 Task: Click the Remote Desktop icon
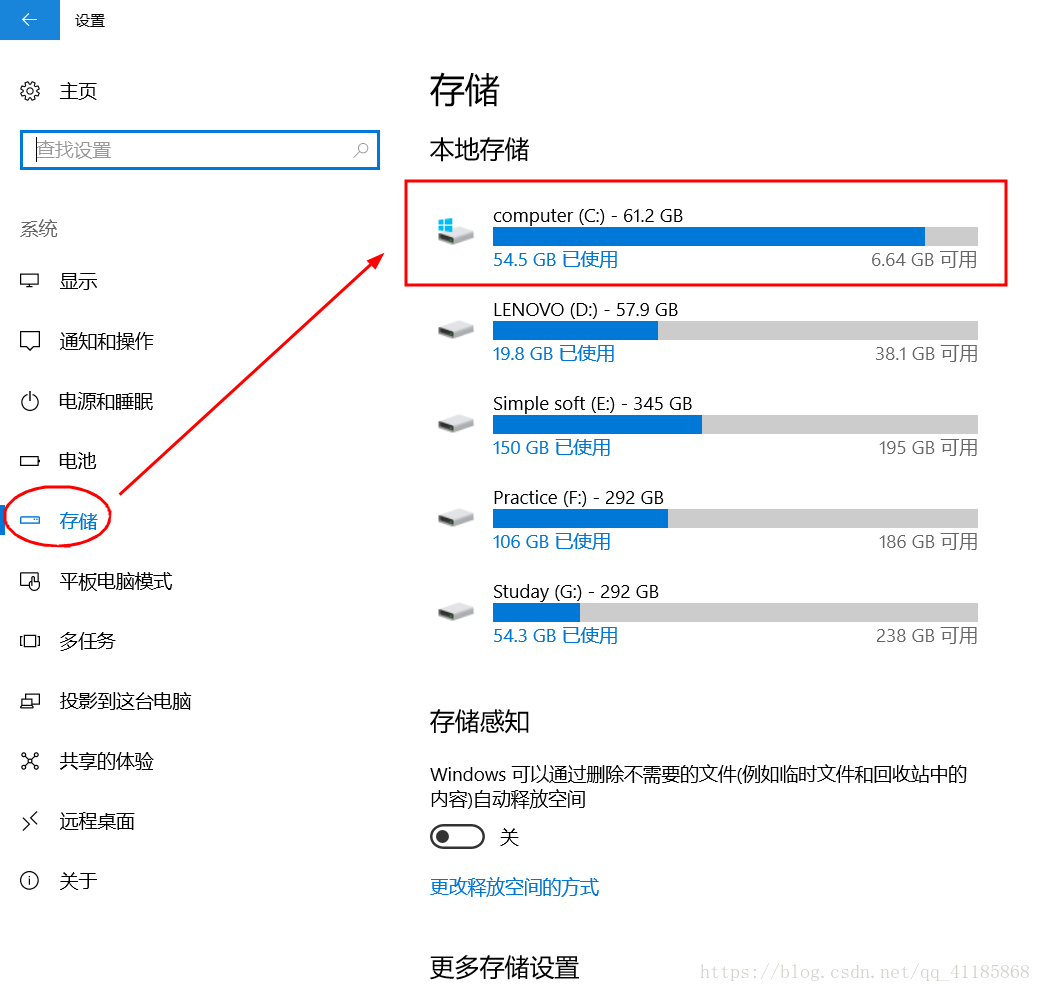(30, 821)
